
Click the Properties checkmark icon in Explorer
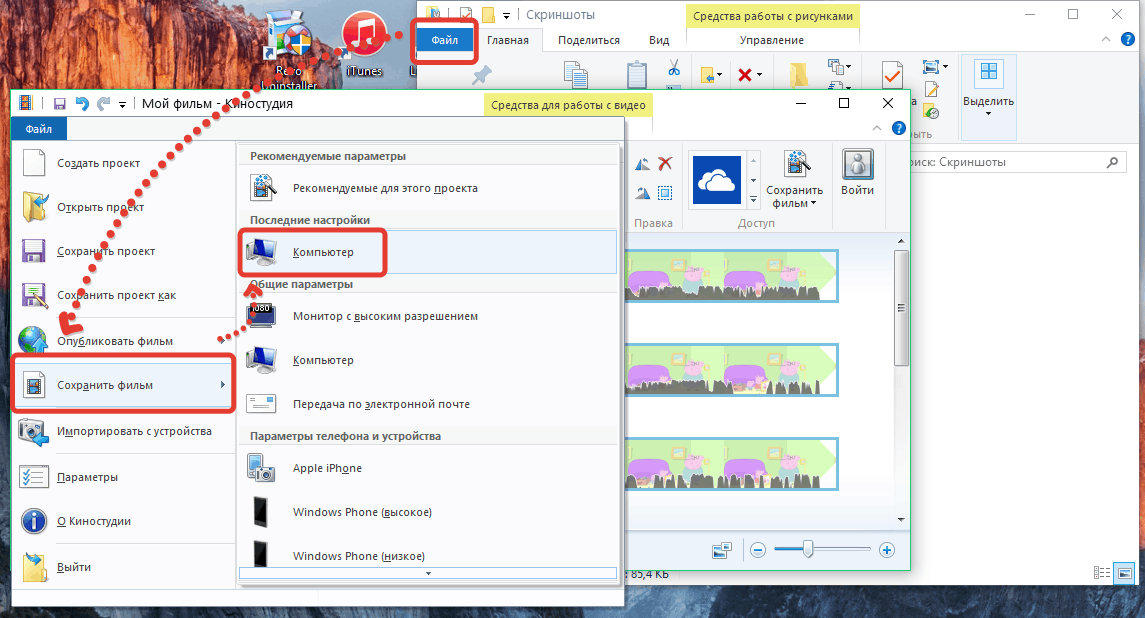pos(892,74)
